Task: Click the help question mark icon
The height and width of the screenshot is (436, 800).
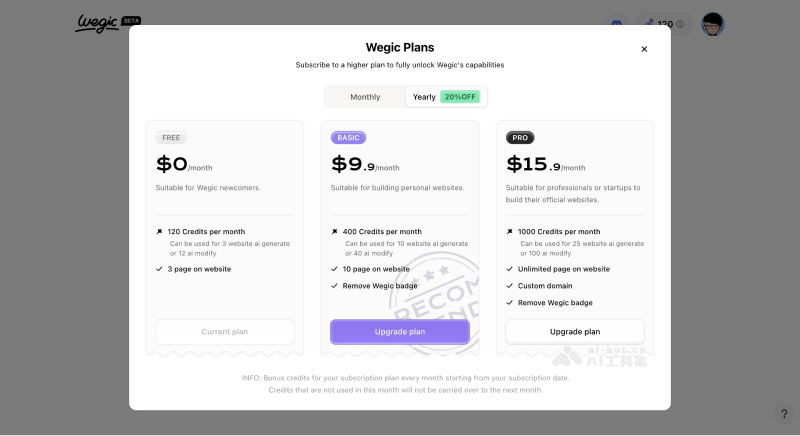Action: coord(784,414)
